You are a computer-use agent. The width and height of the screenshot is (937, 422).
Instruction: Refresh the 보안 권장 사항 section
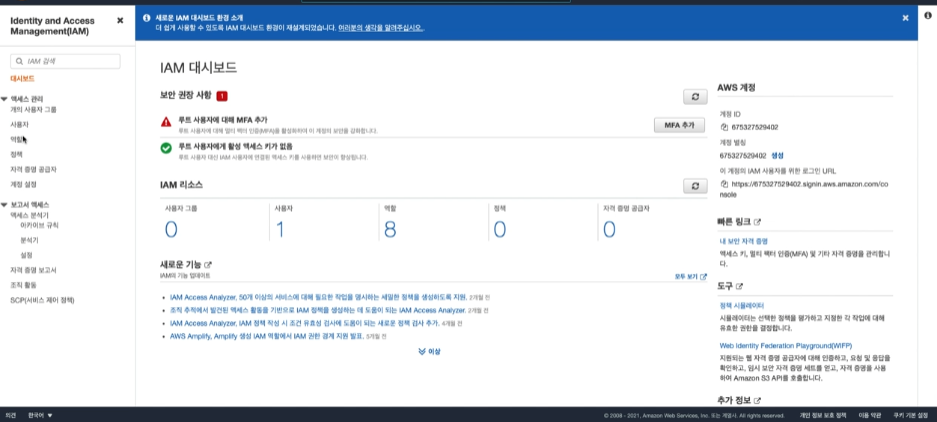695,96
